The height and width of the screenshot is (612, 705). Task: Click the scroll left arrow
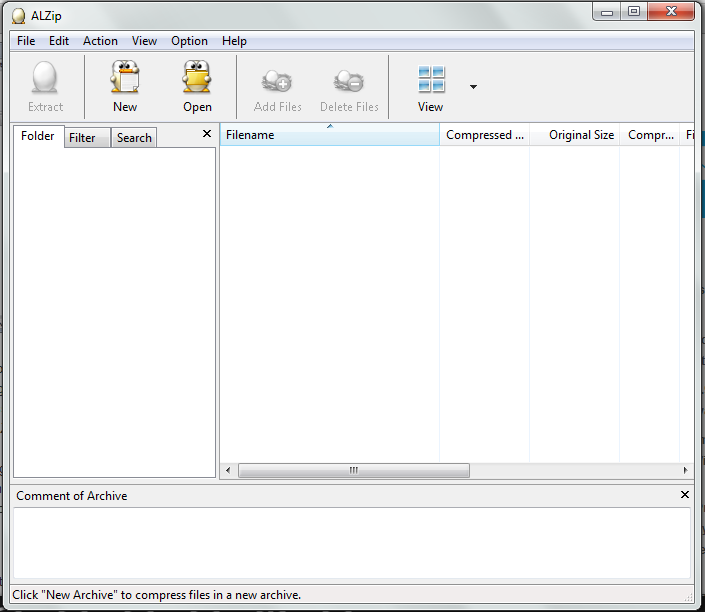click(228, 470)
